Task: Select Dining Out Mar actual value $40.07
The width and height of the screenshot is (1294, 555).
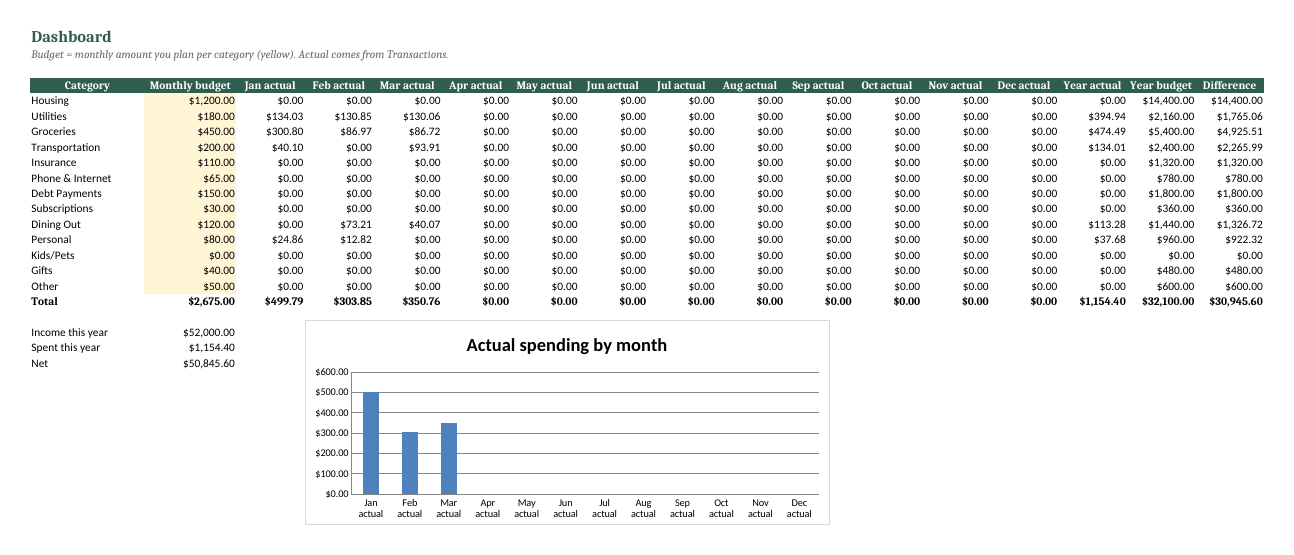Action: pyautogui.click(x=424, y=224)
